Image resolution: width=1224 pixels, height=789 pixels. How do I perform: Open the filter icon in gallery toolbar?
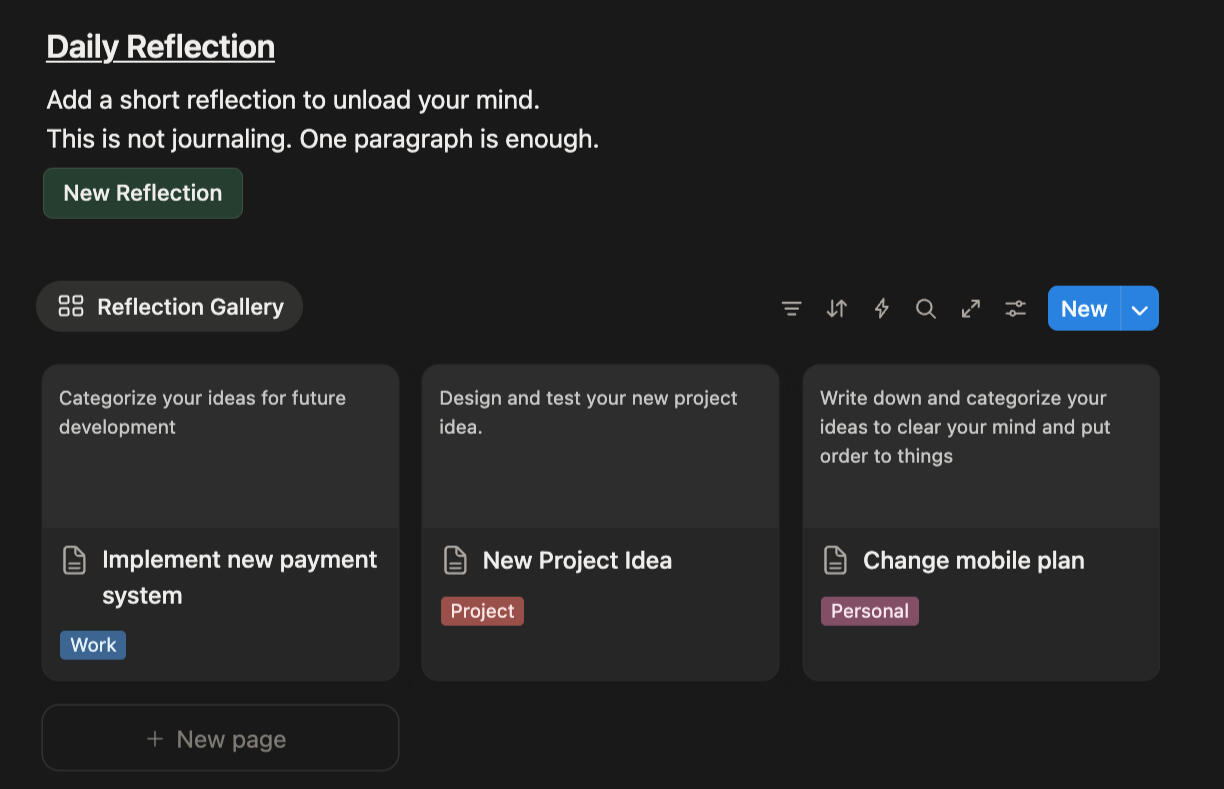791,309
